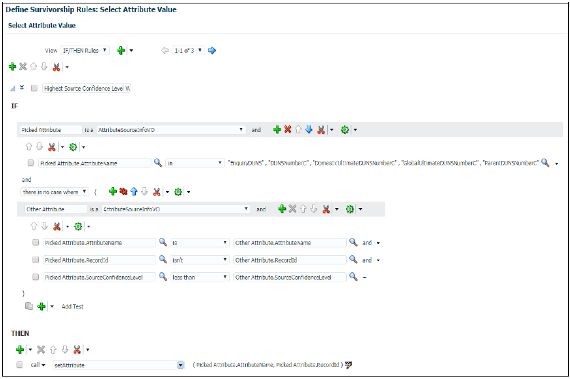This screenshot has width=570, height=379.
Task: Open the View IF/THEN Rules dropdown
Action: pos(85,51)
